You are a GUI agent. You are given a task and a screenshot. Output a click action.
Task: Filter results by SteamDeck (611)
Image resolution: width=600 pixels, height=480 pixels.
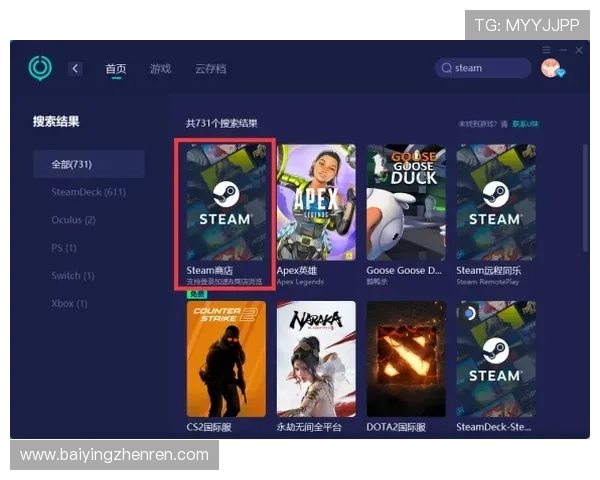[x=88, y=192]
